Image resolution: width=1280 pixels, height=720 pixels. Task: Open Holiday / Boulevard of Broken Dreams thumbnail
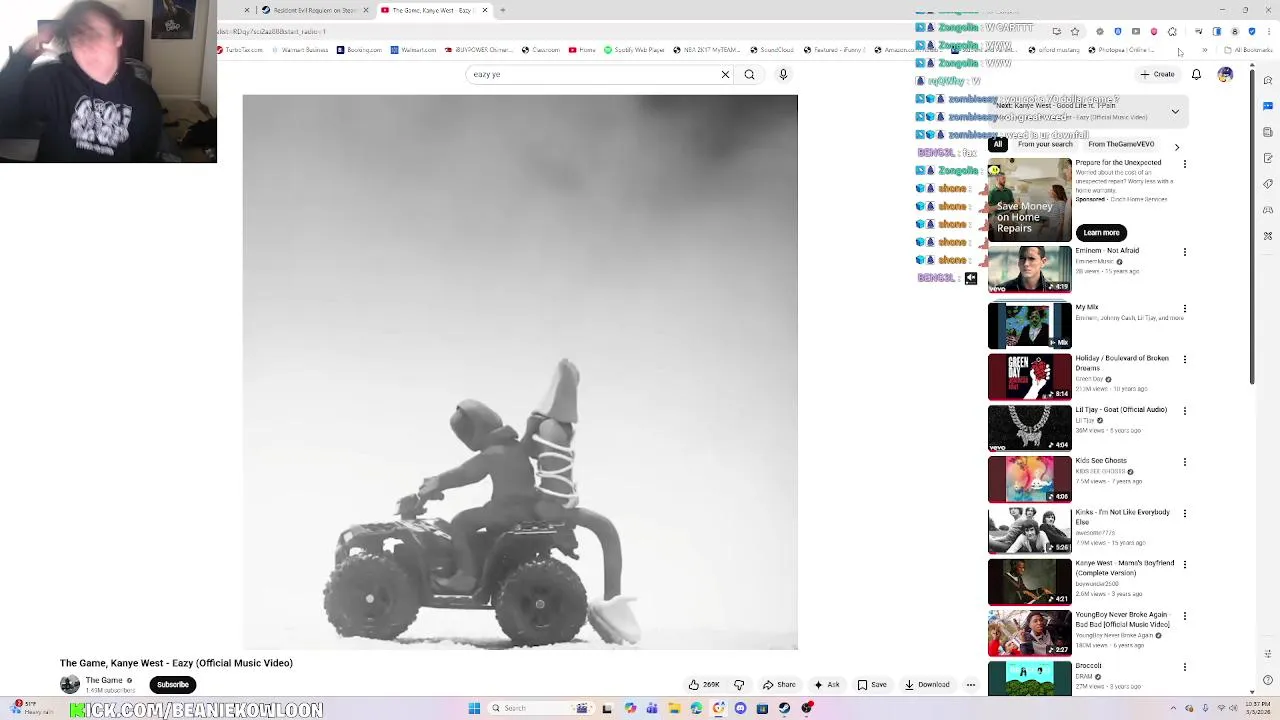click(x=1029, y=377)
